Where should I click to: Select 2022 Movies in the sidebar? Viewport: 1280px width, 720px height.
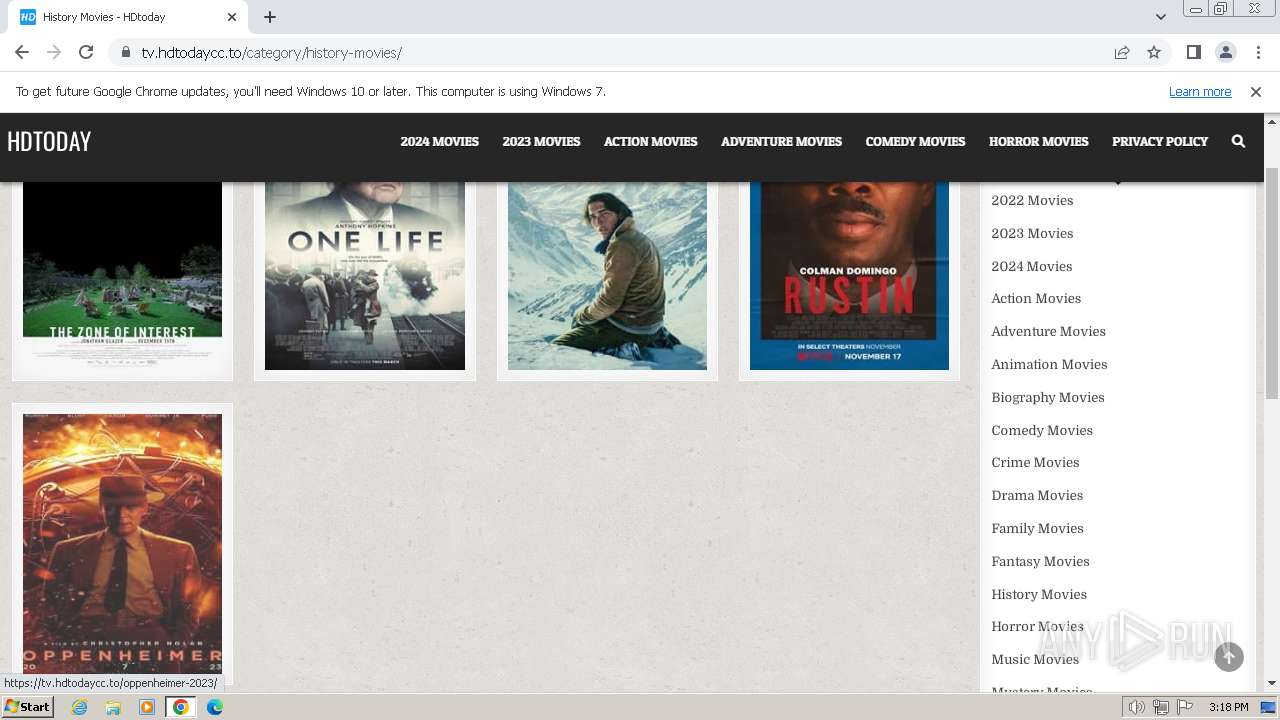(x=1032, y=200)
